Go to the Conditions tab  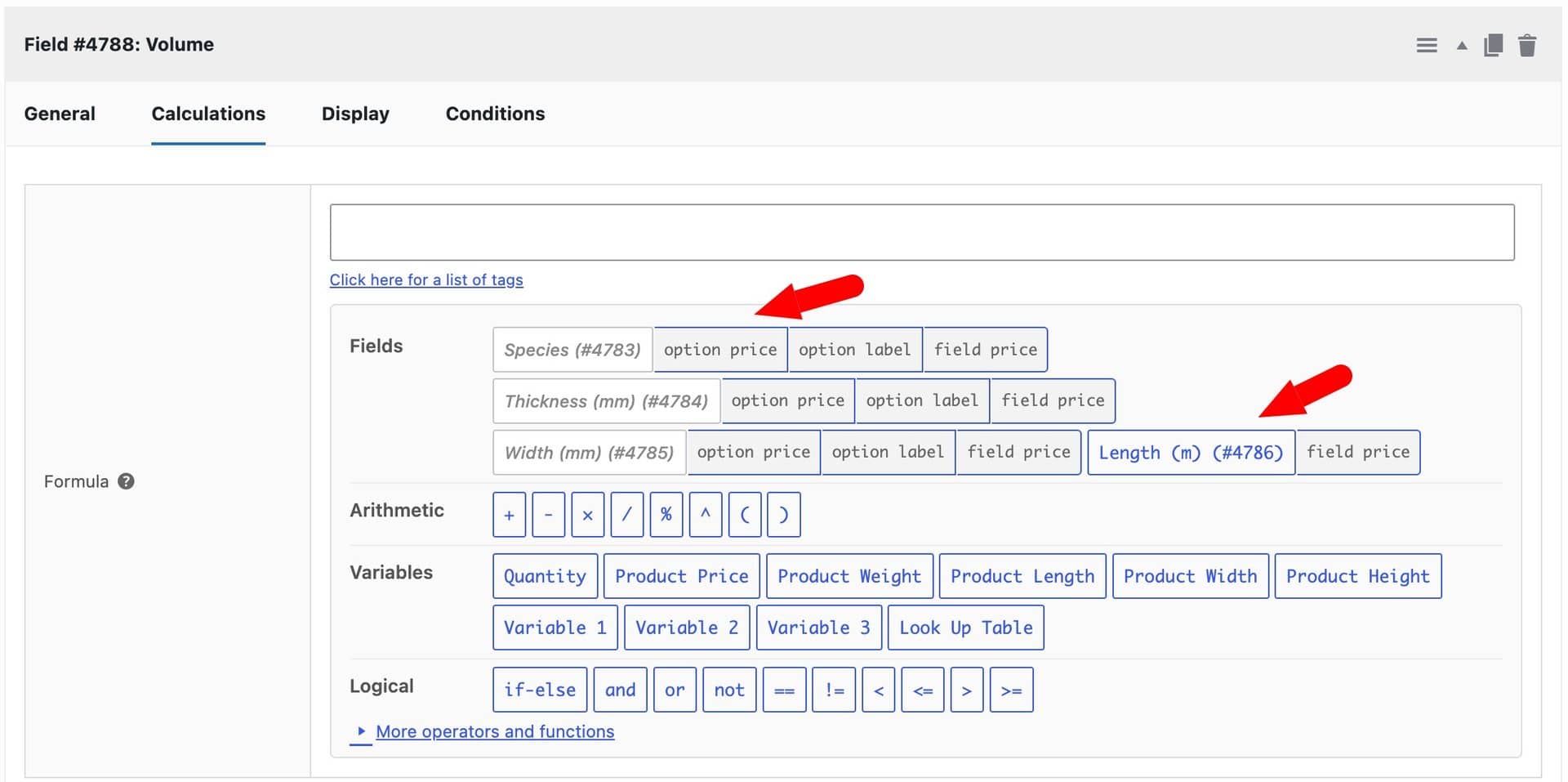[x=495, y=114]
